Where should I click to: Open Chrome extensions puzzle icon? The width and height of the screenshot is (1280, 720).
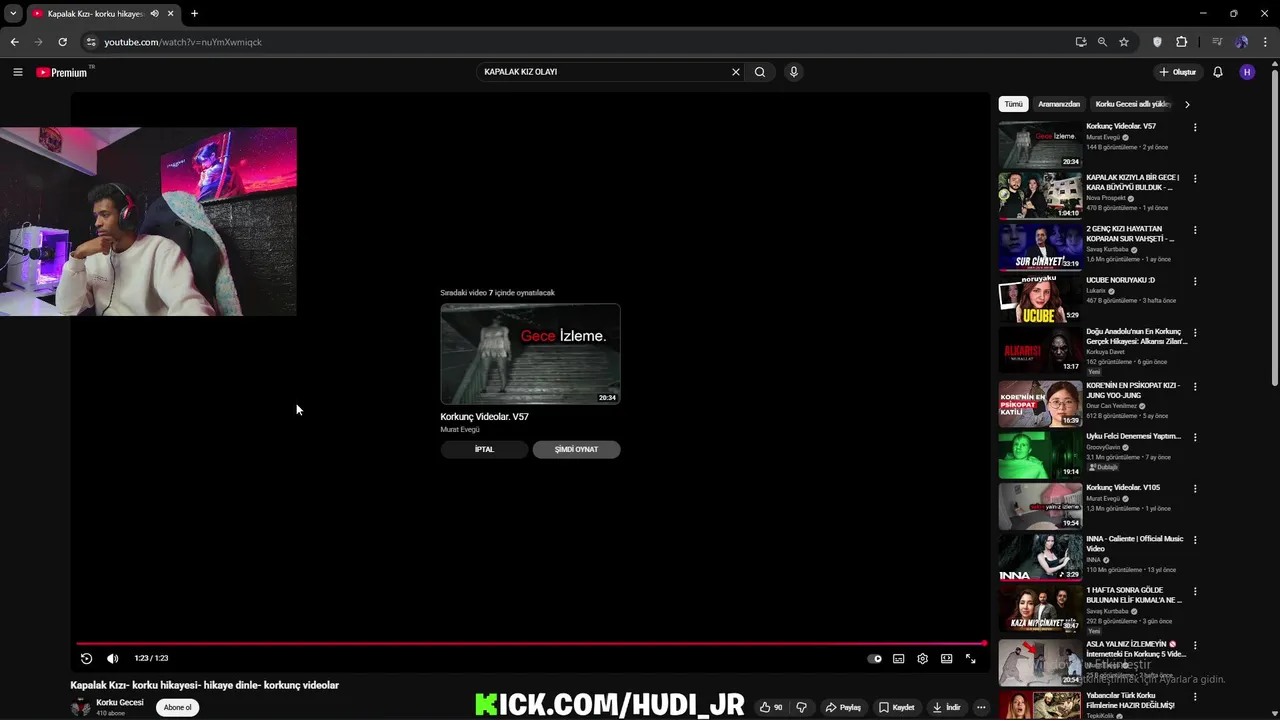[x=1182, y=42]
